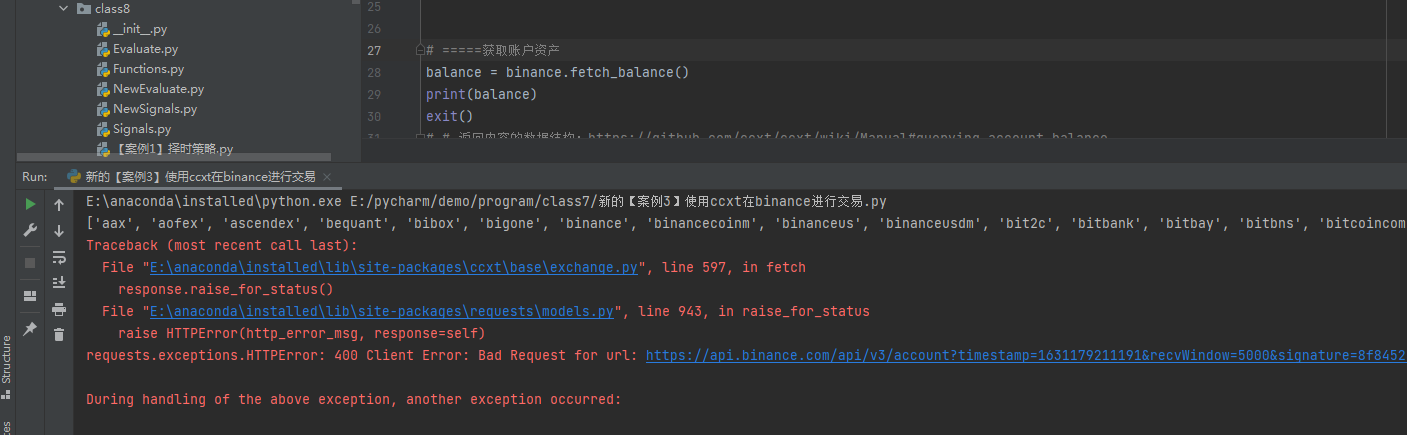Toggle Soft-Wrap in the Run console
Image resolution: width=1407 pixels, height=435 pixels.
pyautogui.click(x=59, y=257)
